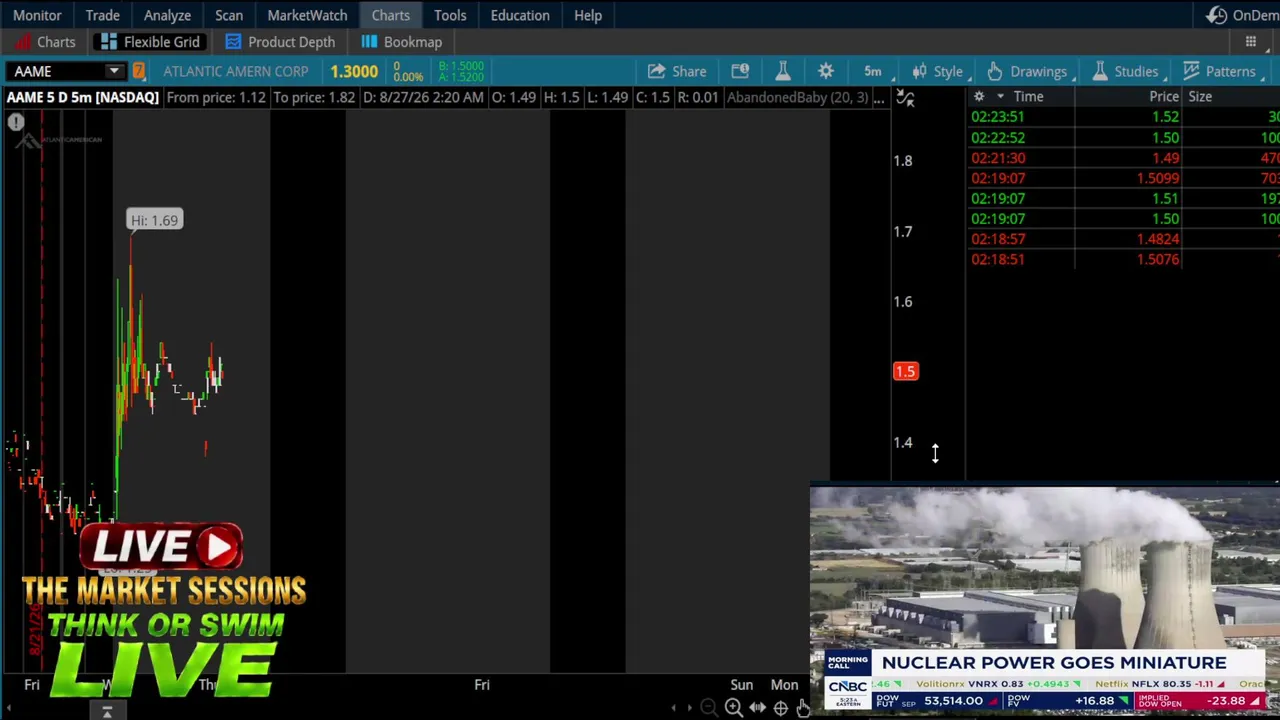Open the Help tab
Image resolution: width=1280 pixels, height=720 pixels.
point(588,15)
